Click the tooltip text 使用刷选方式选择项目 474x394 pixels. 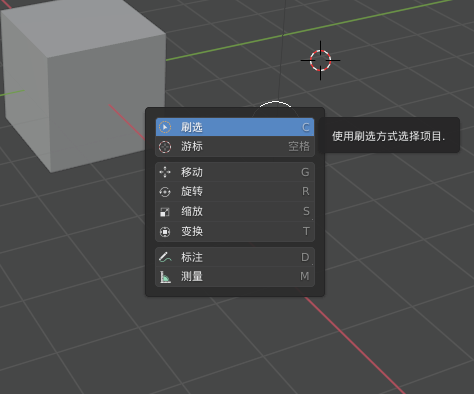point(389,136)
